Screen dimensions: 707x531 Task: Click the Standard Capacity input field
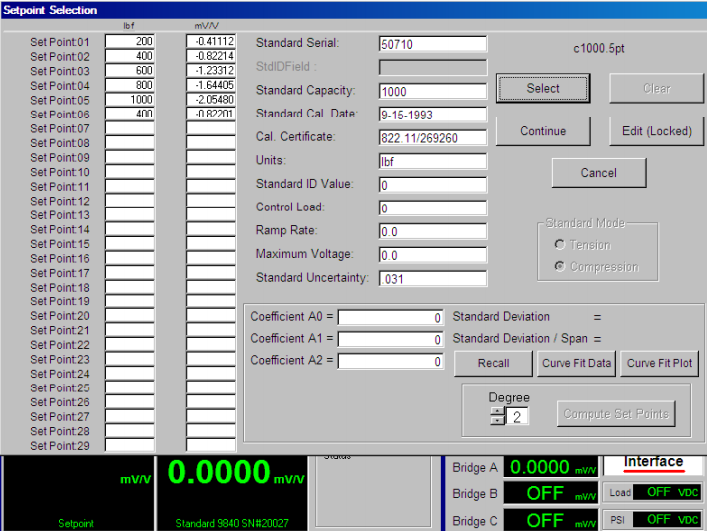click(x=432, y=91)
